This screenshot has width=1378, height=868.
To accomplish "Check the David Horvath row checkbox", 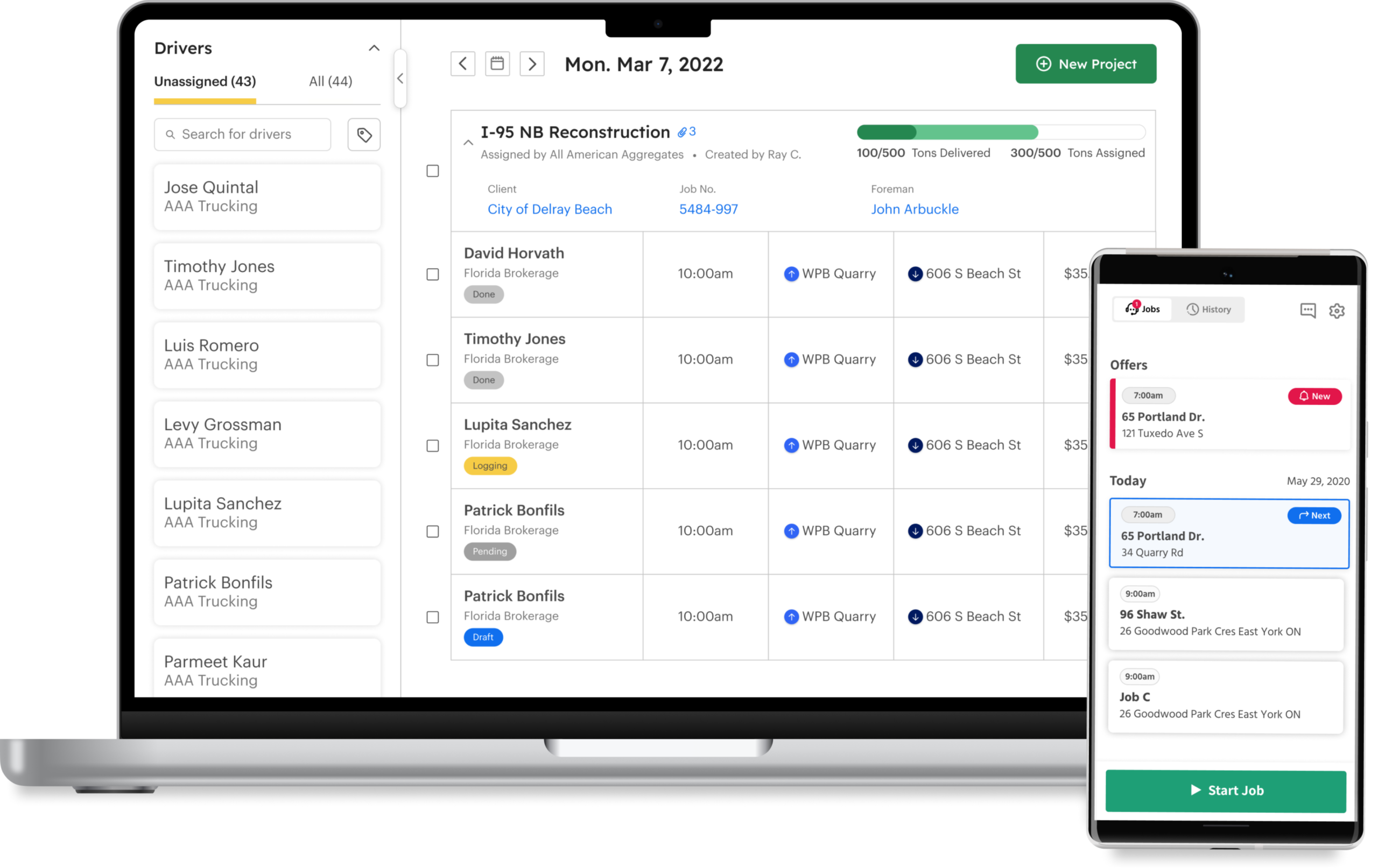I will [x=433, y=274].
